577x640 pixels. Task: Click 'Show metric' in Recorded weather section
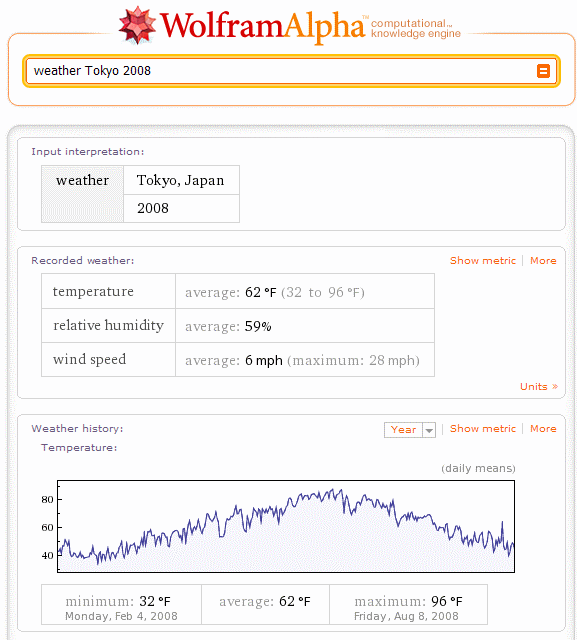(483, 260)
